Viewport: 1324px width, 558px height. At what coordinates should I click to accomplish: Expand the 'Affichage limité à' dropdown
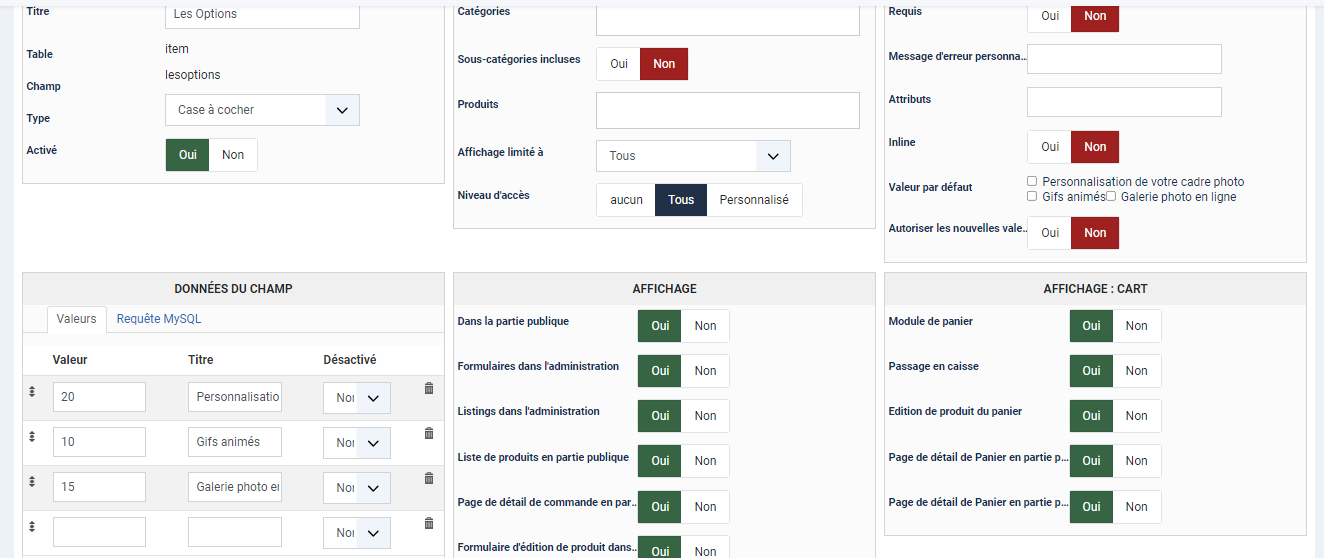tap(693, 156)
